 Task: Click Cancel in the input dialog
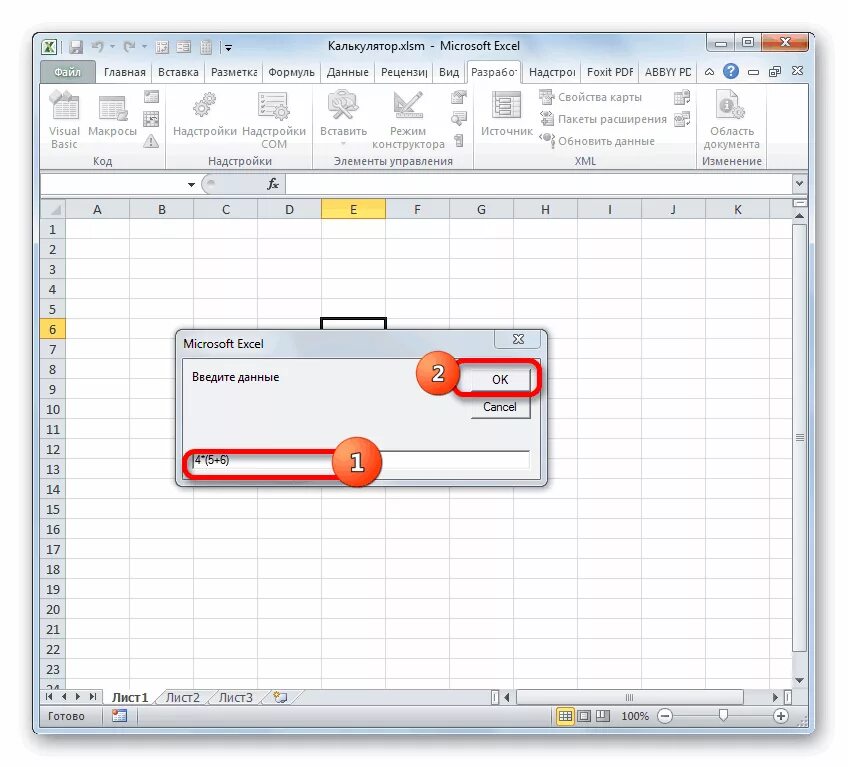pos(500,407)
